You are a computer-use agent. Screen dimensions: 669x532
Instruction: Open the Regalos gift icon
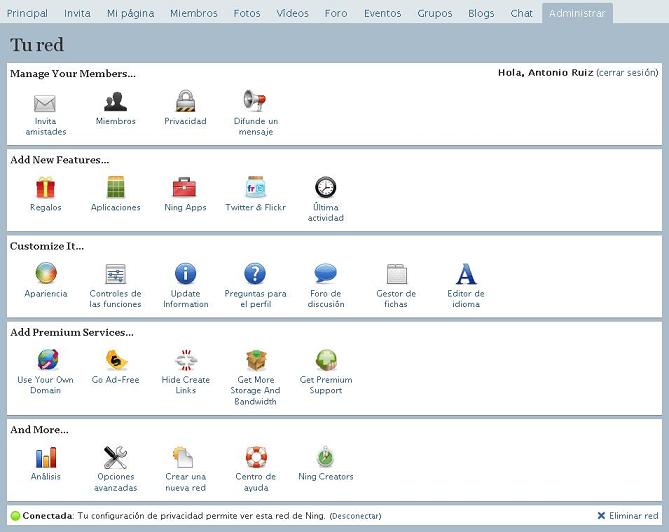[45, 188]
